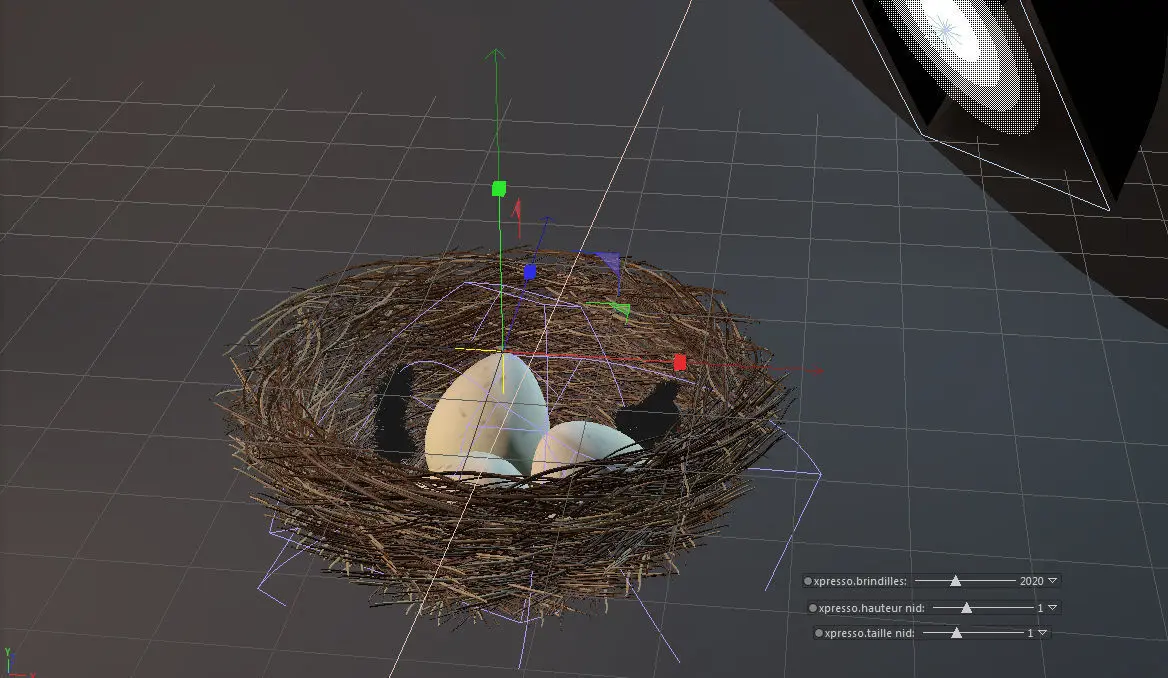The image size is (1168, 678).
Task: Toggle keyframe dot for xpresso.taille nid
Action: click(x=819, y=633)
